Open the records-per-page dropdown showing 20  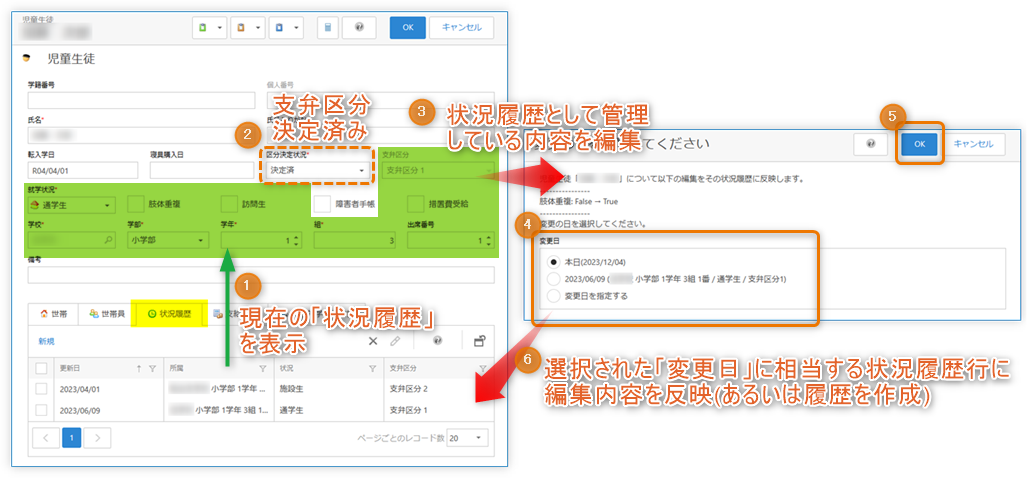pyautogui.click(x=467, y=438)
